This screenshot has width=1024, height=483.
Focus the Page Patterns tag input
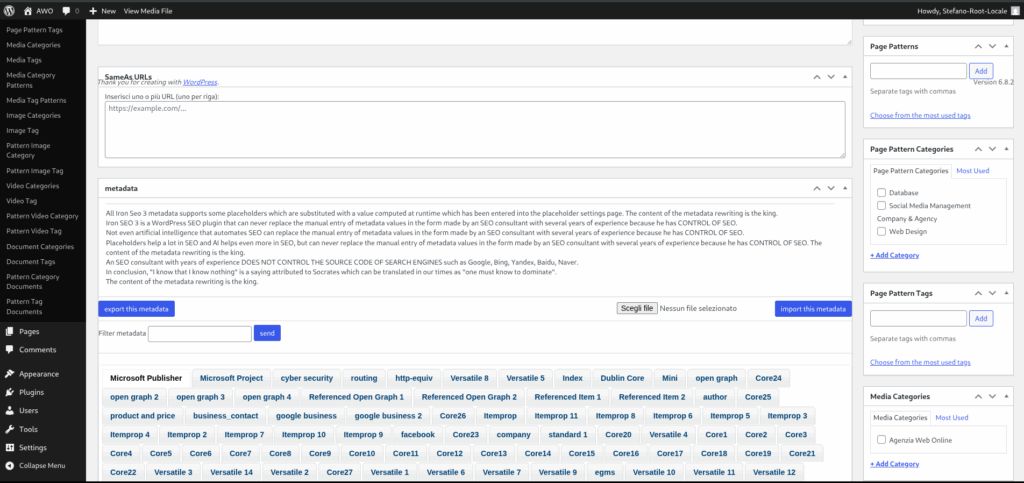(x=918, y=71)
